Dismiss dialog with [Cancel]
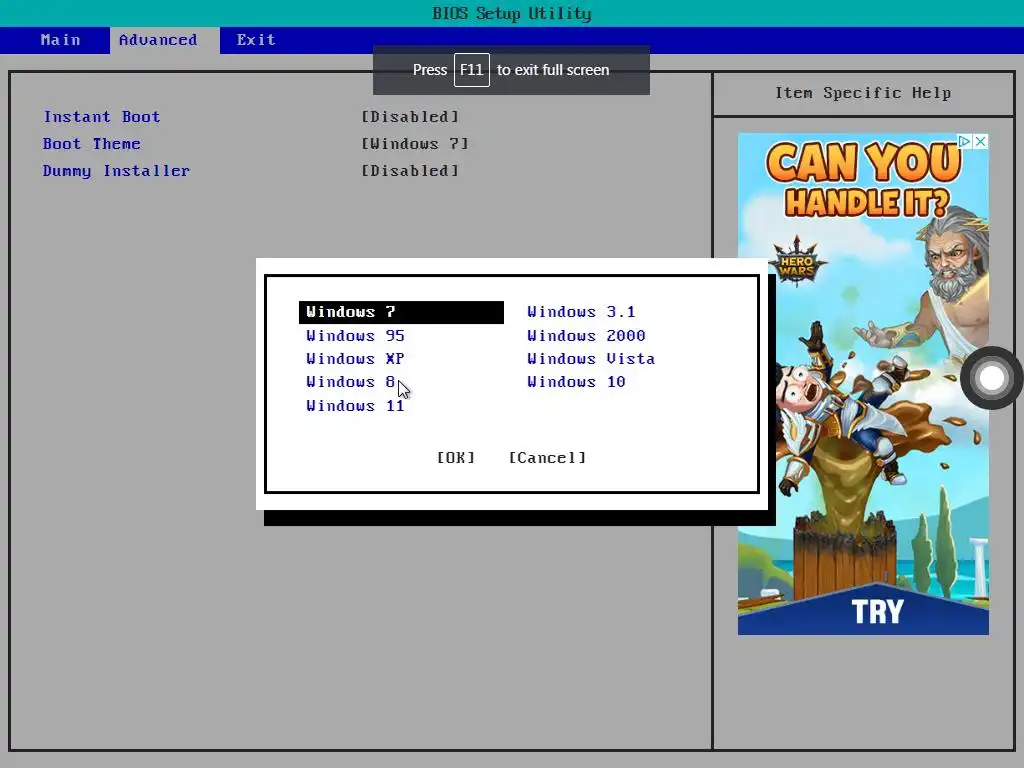1024x768 pixels. [x=547, y=458]
